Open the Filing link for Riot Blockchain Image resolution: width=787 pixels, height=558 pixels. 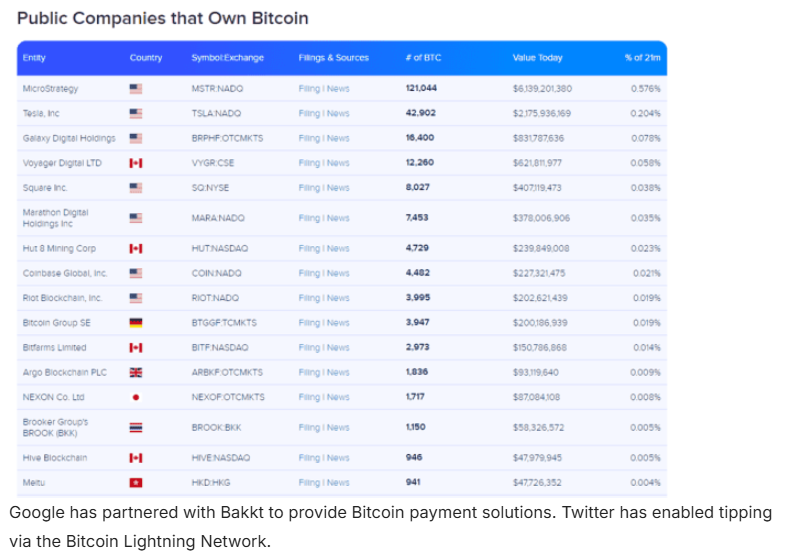pos(309,298)
